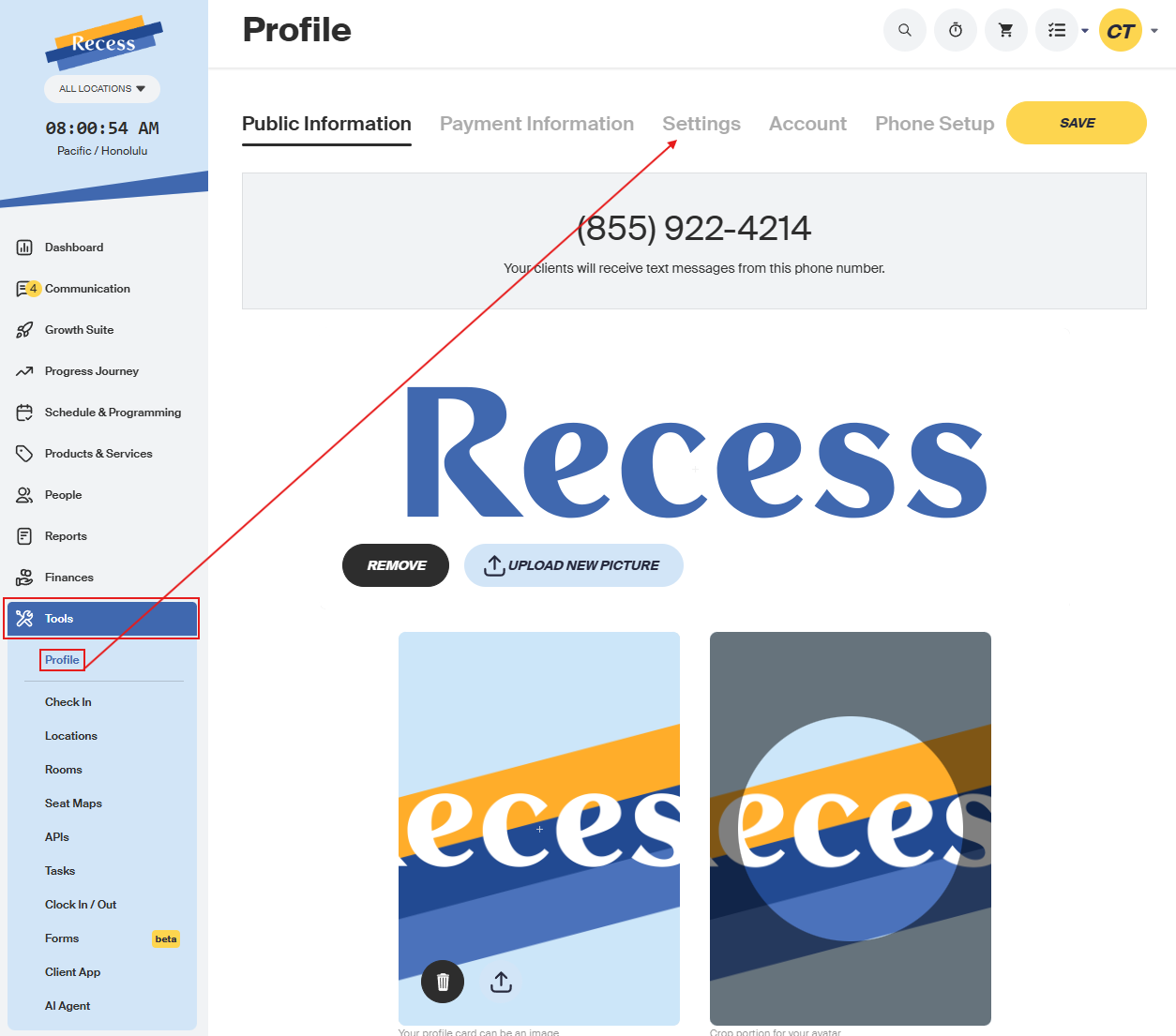Viewport: 1176px width, 1036px height.
Task: Click upload icon below profile card image
Action: [502, 982]
